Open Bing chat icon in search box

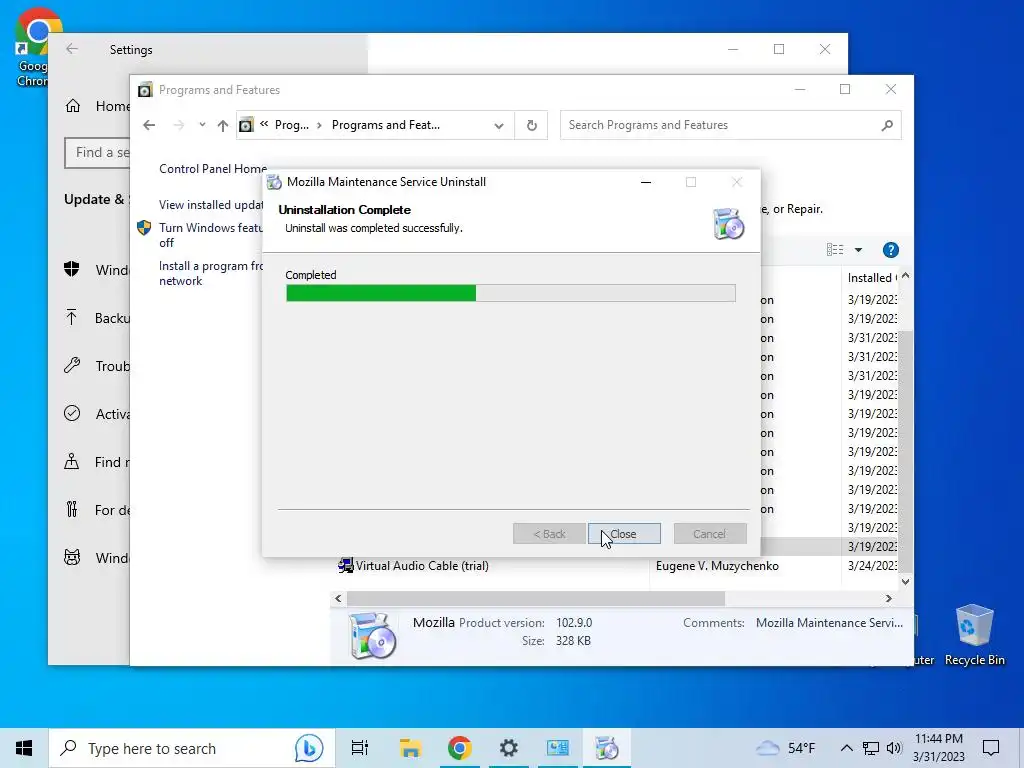(x=309, y=748)
